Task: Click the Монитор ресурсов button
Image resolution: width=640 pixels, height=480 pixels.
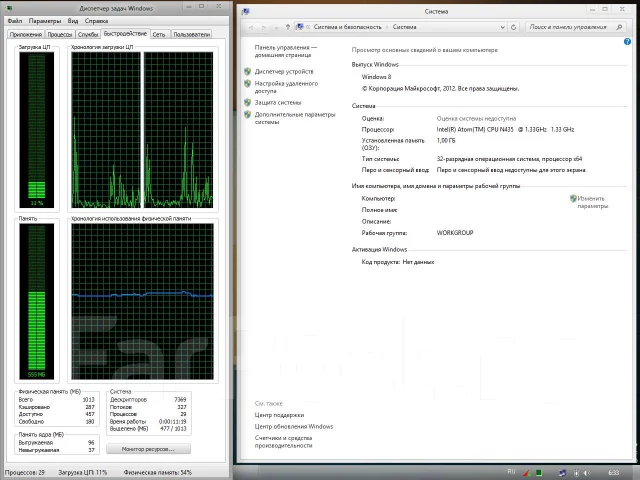Action: [x=148, y=449]
